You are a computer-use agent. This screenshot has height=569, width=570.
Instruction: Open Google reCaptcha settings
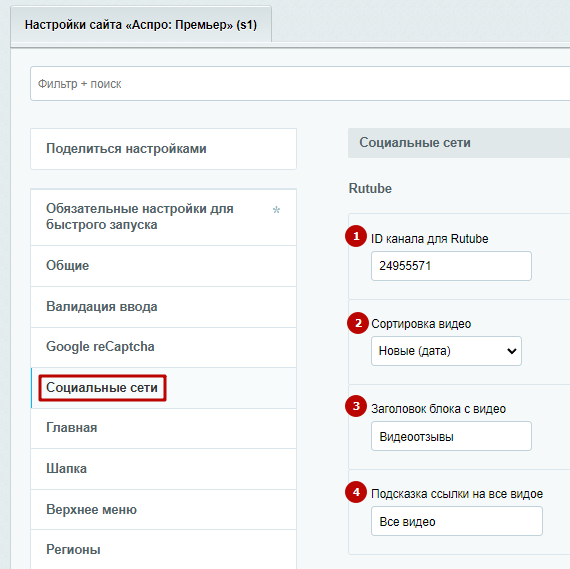tap(164, 347)
